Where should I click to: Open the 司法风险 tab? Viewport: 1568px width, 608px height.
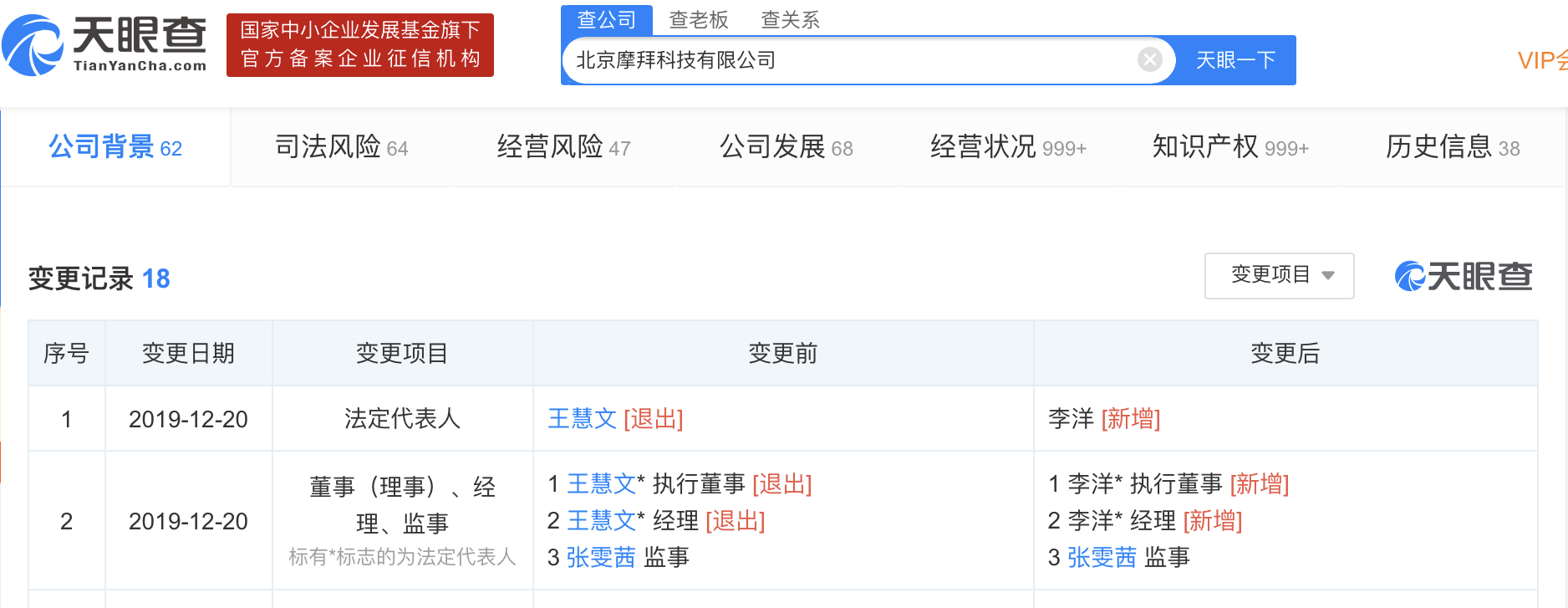pyautogui.click(x=341, y=147)
